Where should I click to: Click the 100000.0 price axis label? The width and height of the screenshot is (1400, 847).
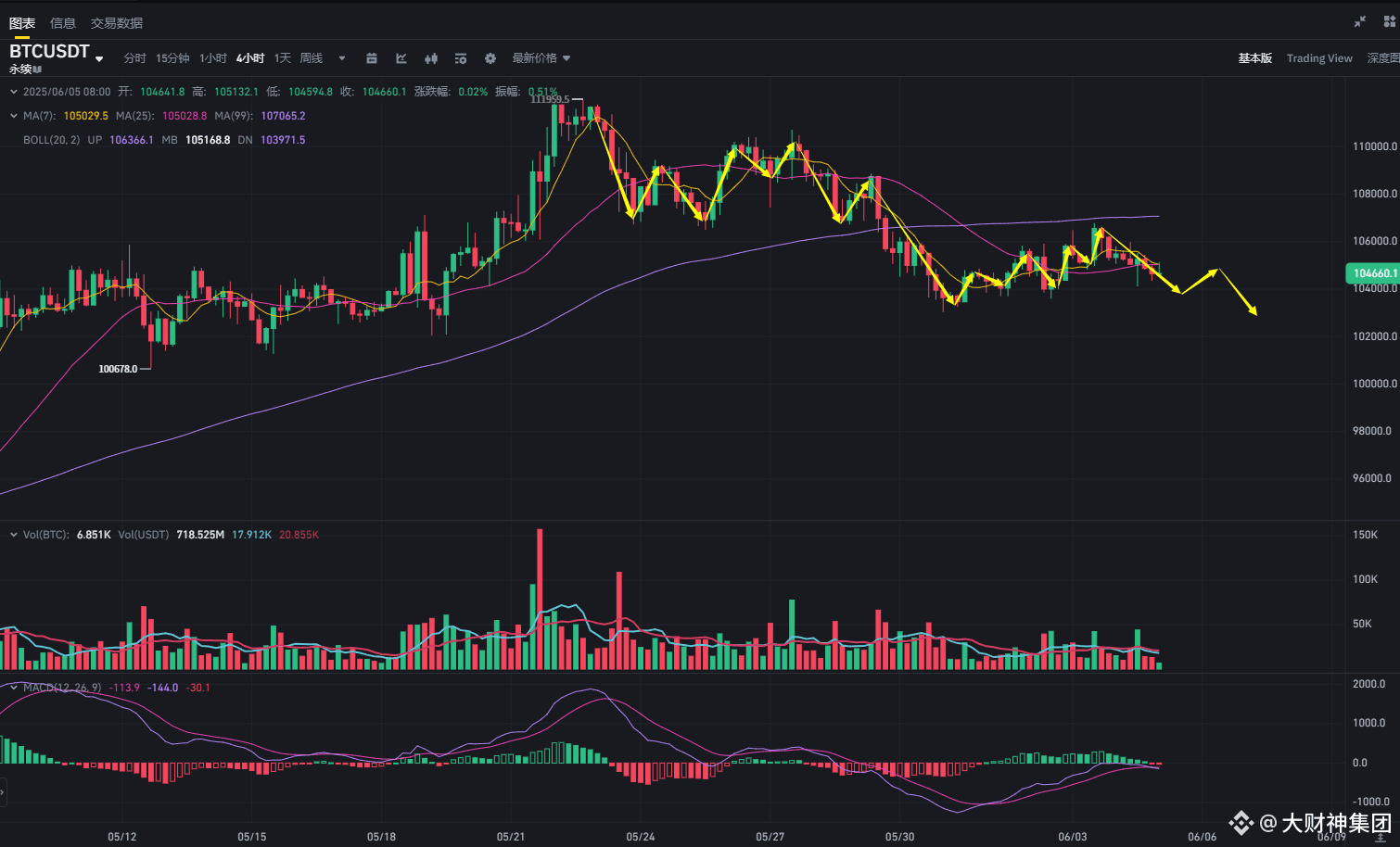(1375, 384)
